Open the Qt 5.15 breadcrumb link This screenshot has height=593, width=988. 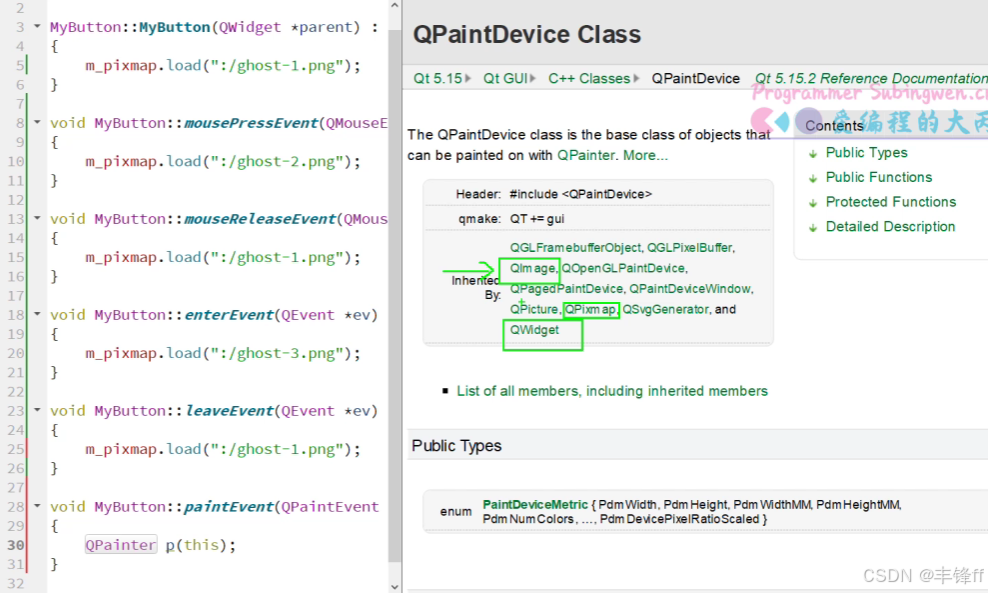pyautogui.click(x=437, y=79)
